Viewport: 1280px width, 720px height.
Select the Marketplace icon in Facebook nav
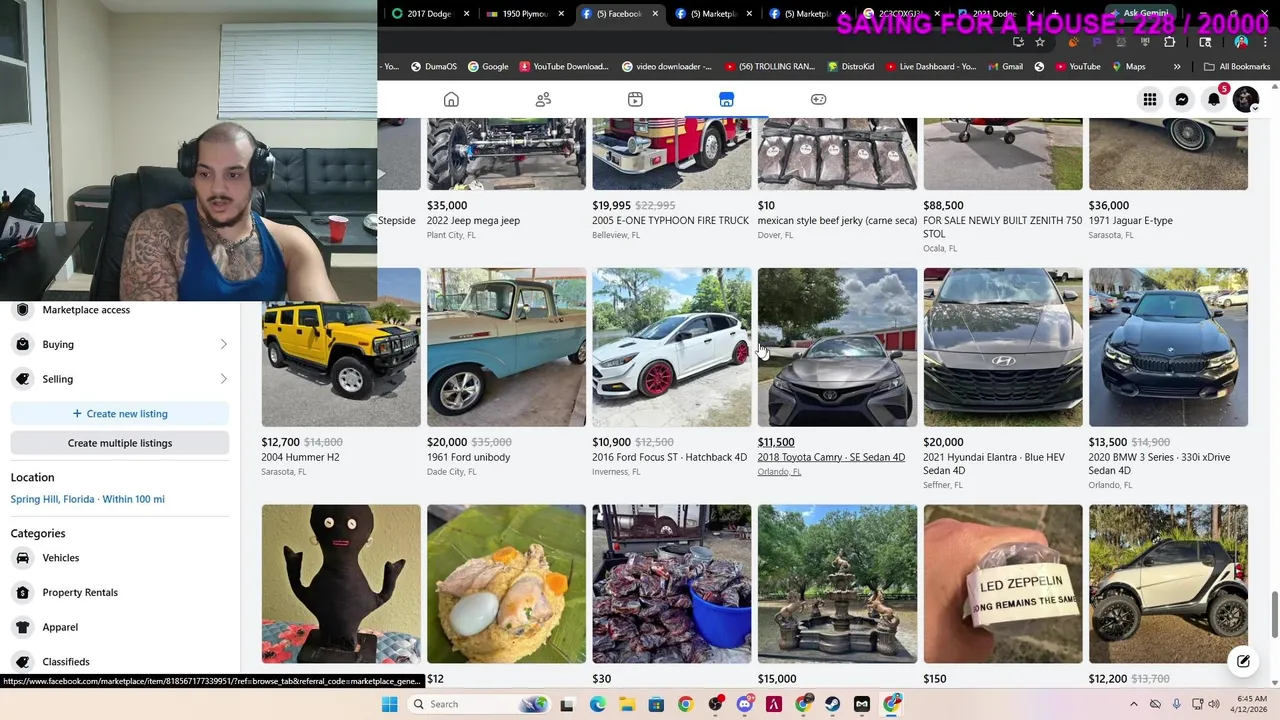point(726,99)
